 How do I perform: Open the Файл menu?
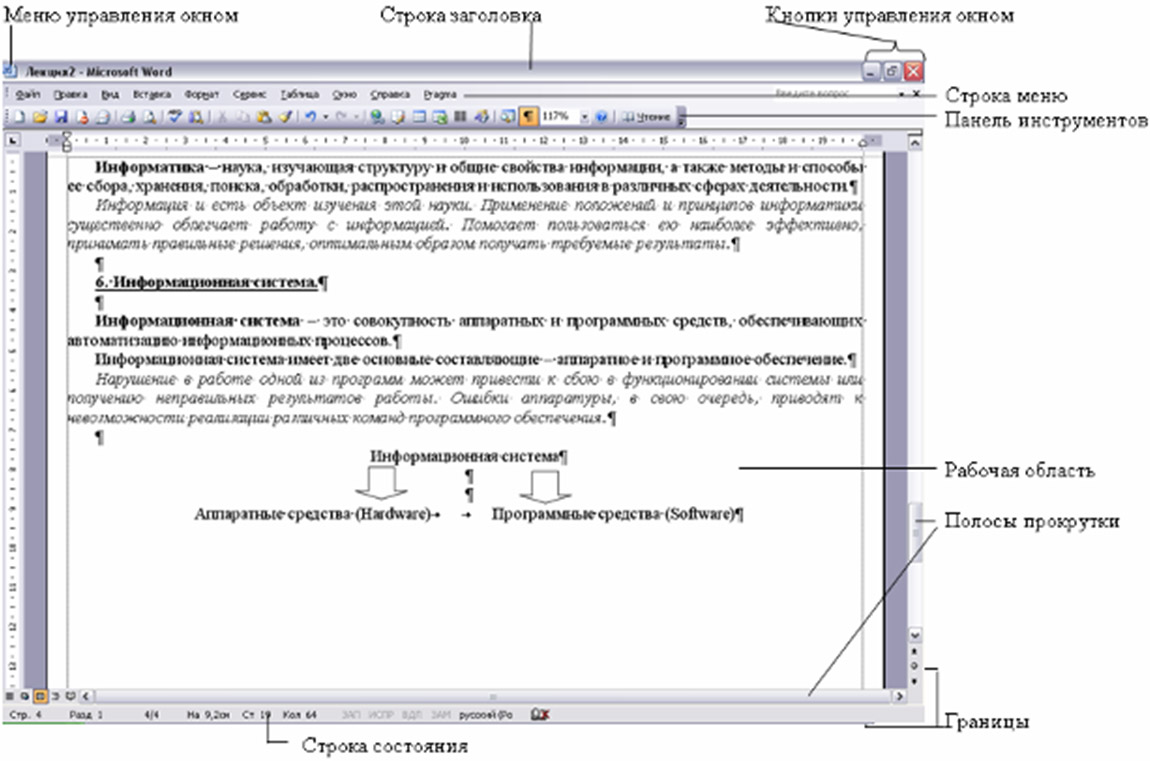(28, 94)
